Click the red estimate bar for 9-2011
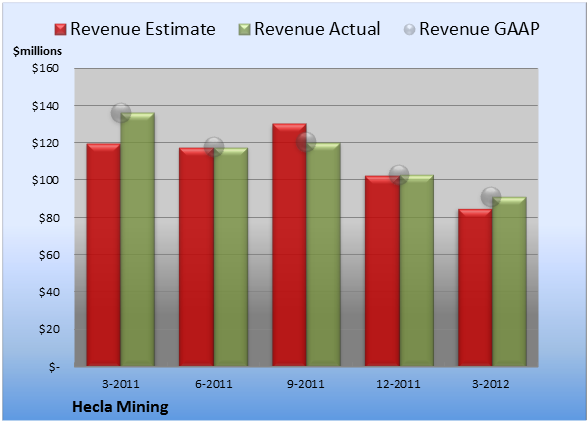 (x=289, y=245)
